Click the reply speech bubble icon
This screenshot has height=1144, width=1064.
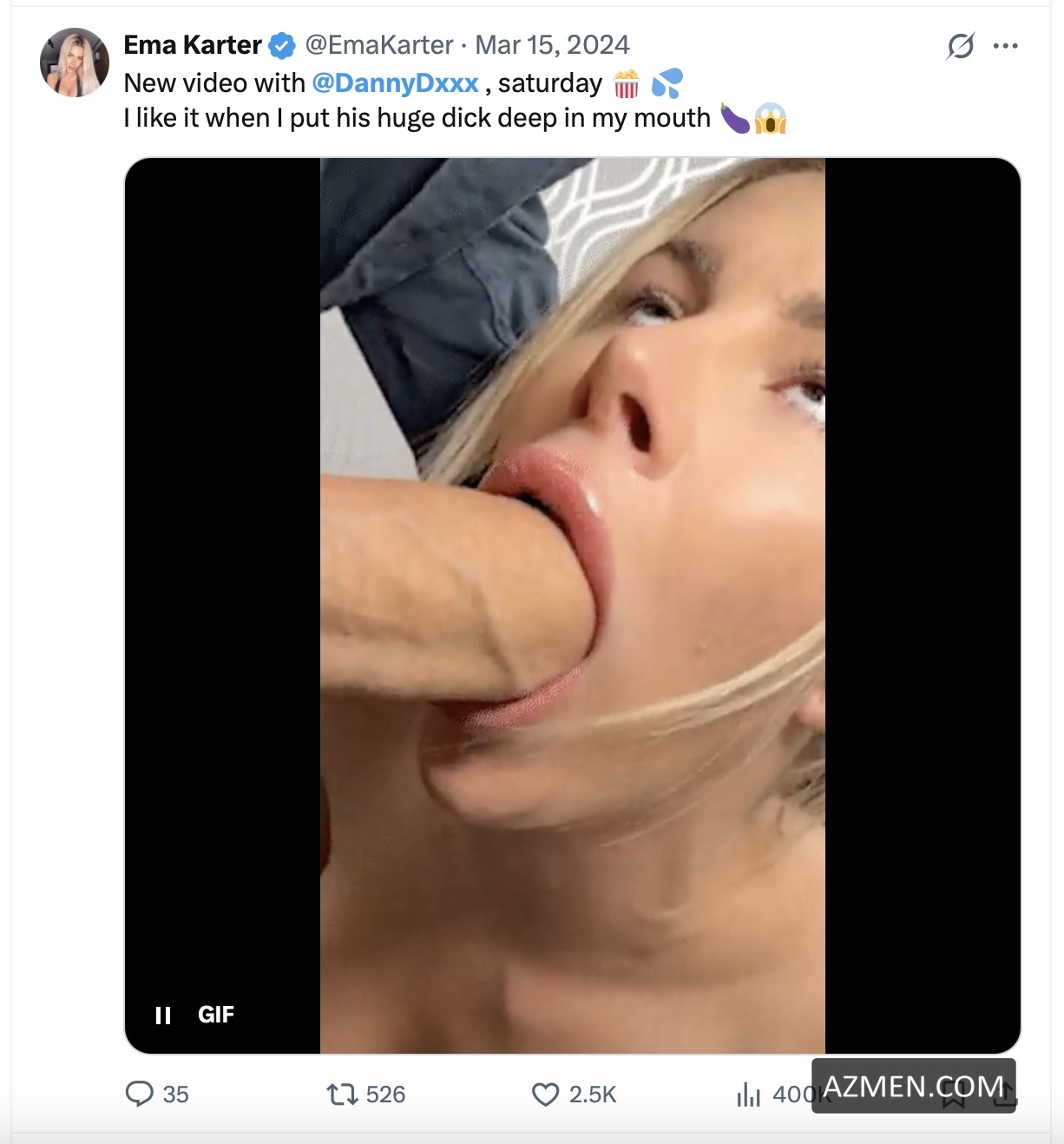click(139, 1094)
